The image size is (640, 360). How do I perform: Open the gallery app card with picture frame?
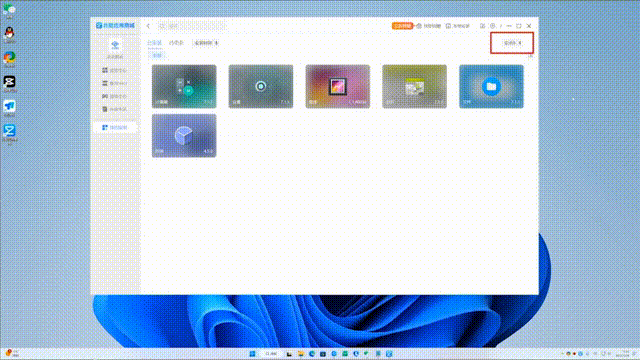click(x=338, y=86)
